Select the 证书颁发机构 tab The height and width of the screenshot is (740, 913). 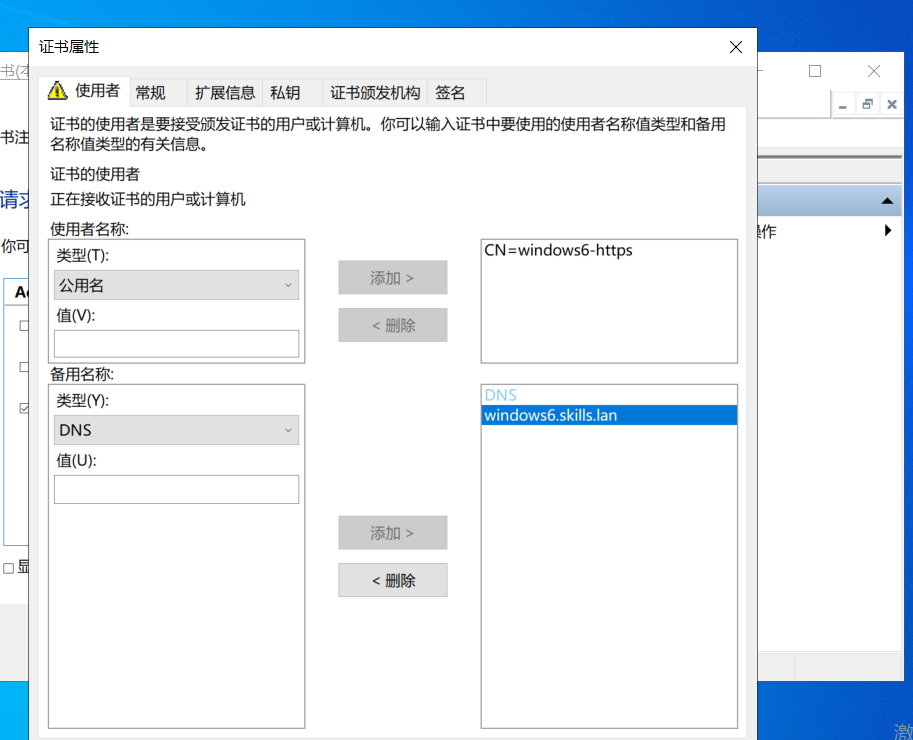[x=375, y=93]
